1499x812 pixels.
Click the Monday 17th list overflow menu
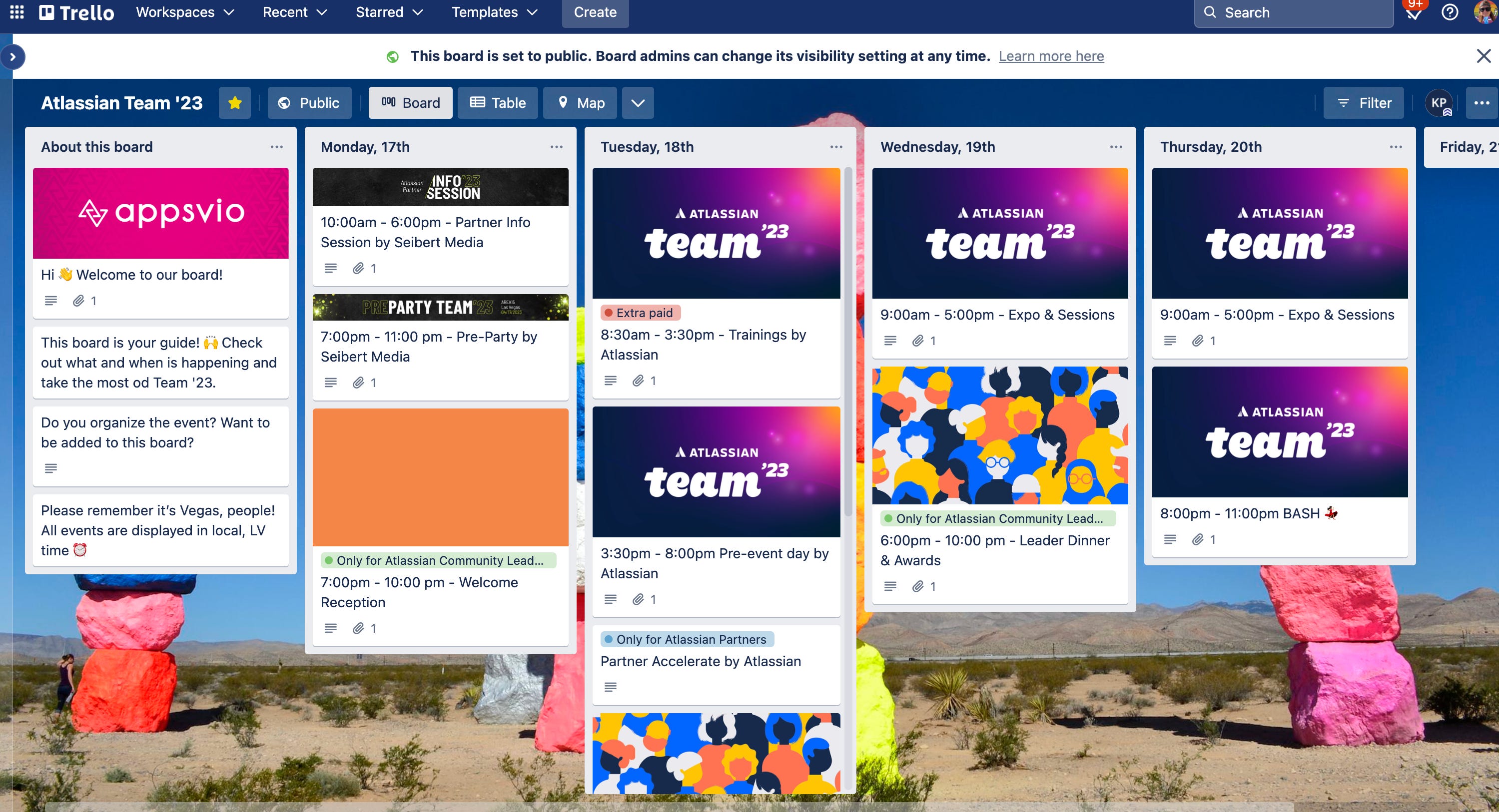tap(556, 147)
